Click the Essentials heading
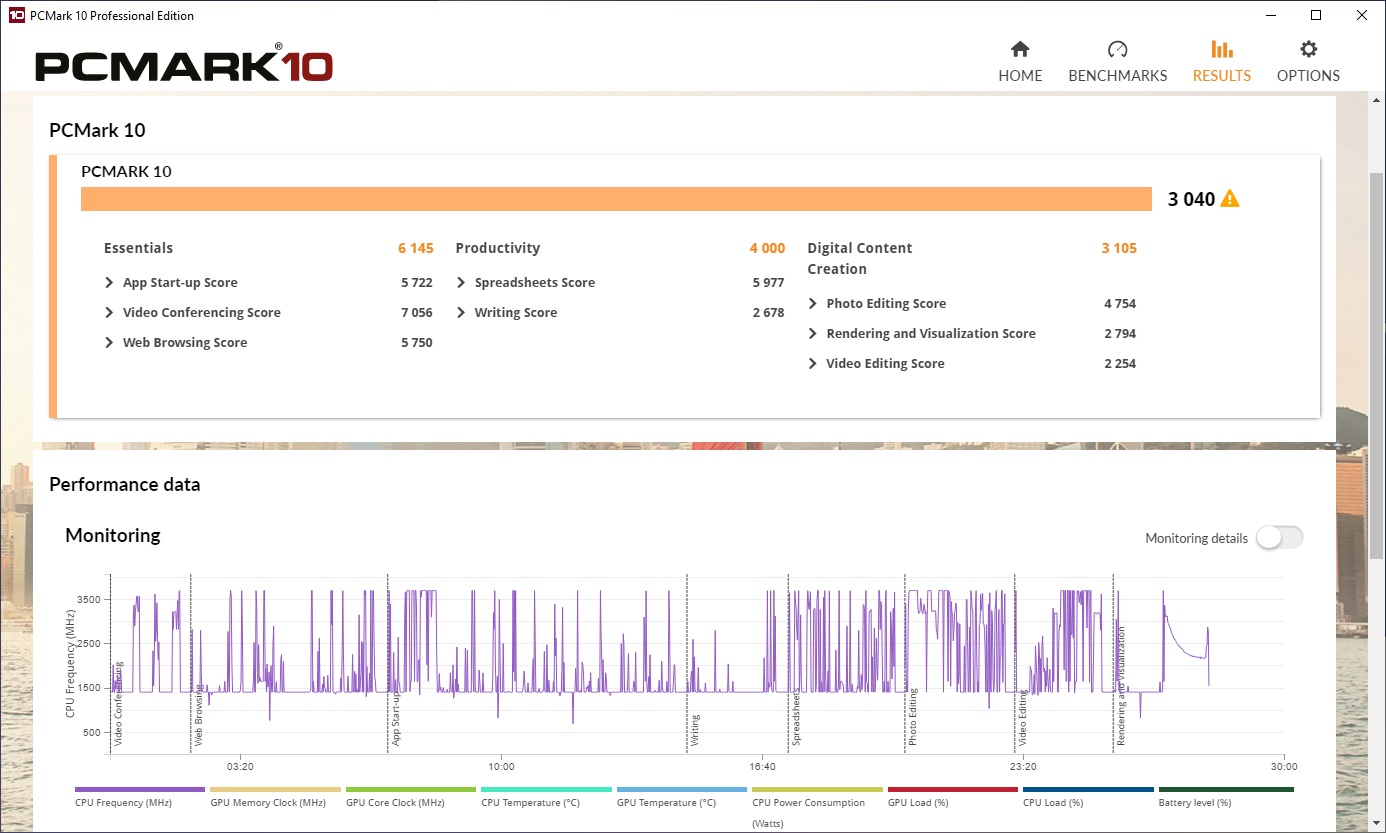This screenshot has width=1386, height=833. pyautogui.click(x=138, y=249)
